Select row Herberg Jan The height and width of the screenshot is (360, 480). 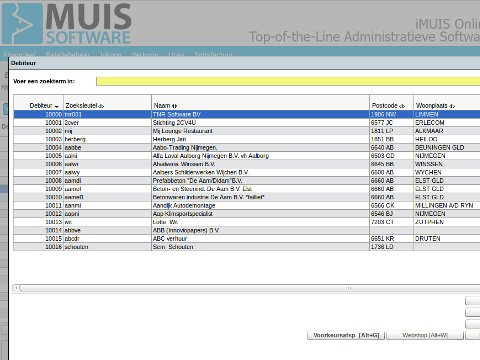point(247,139)
